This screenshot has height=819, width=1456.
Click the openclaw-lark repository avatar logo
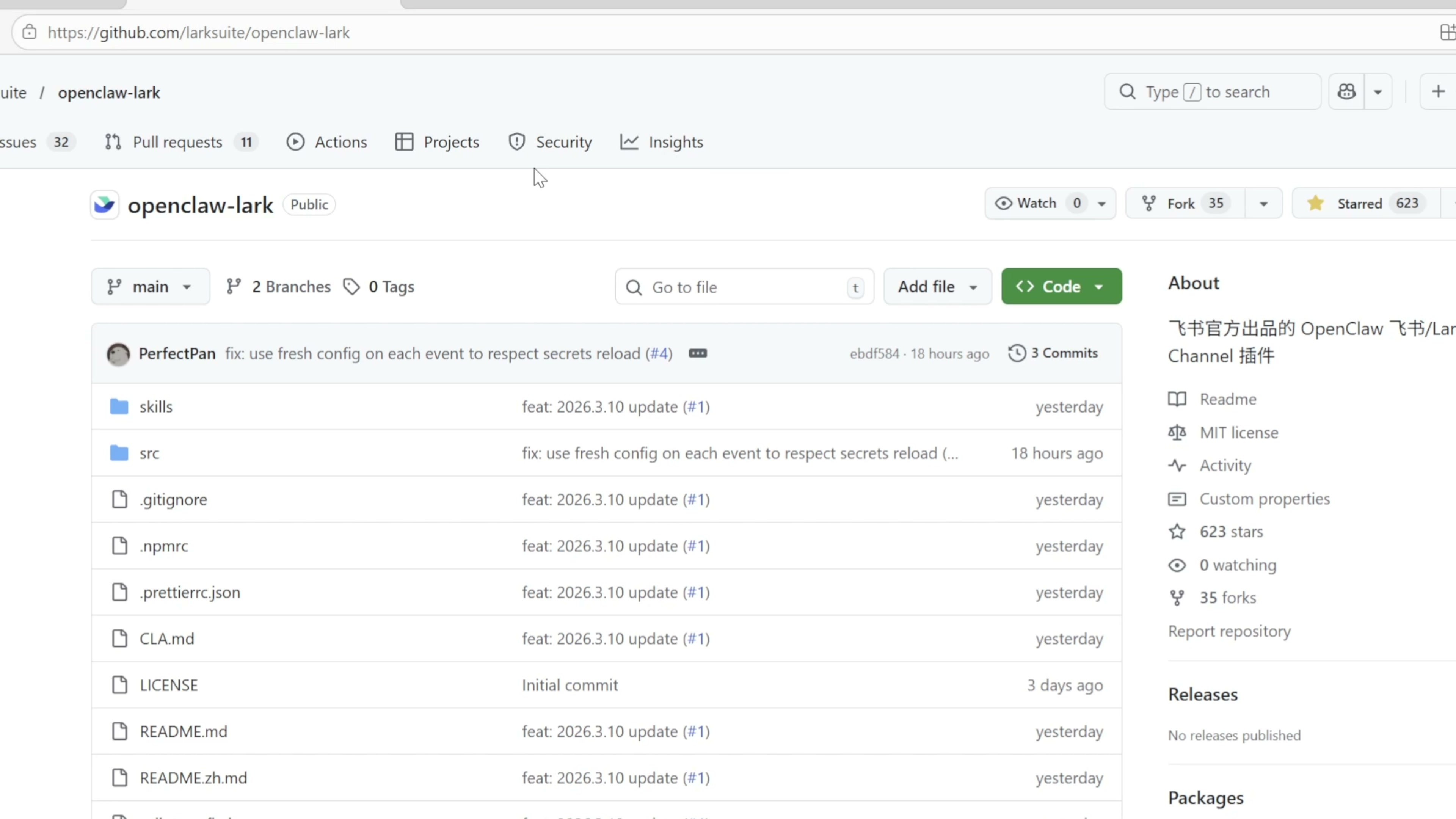click(105, 205)
